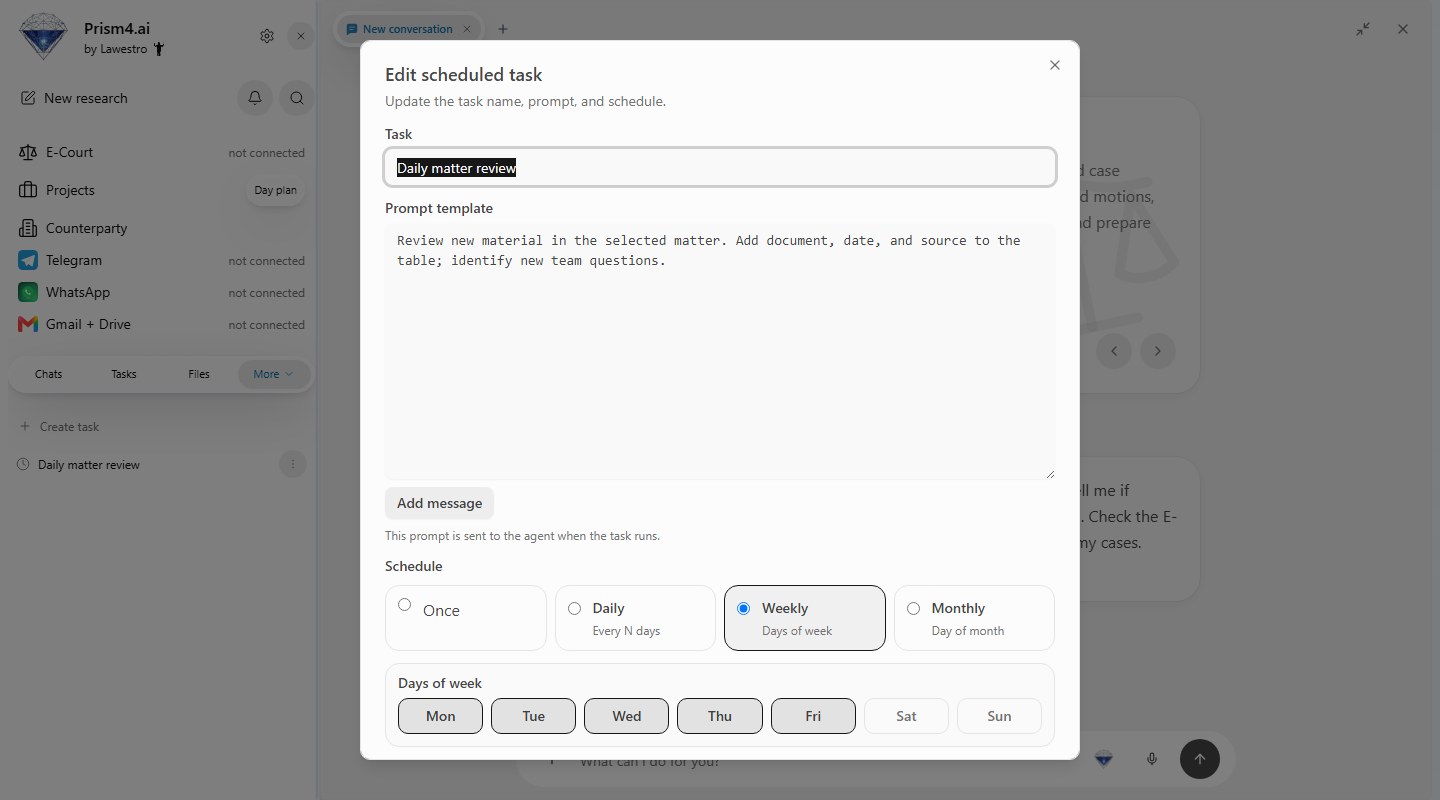Click the Prism4.ai diamond logo
Screen dimensions: 1440x800
[x=42, y=36]
